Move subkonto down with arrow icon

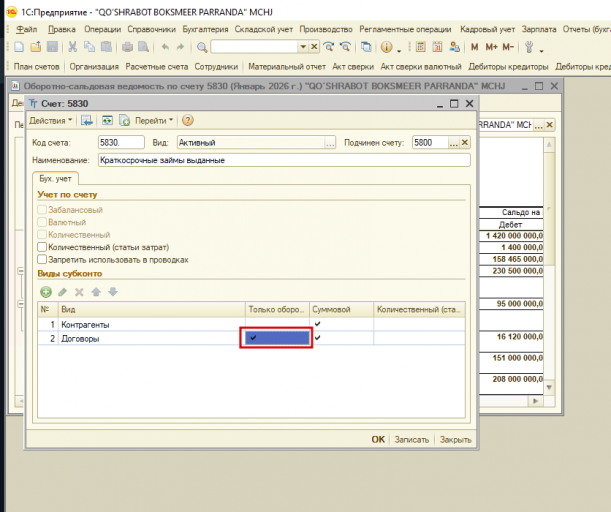(113, 291)
